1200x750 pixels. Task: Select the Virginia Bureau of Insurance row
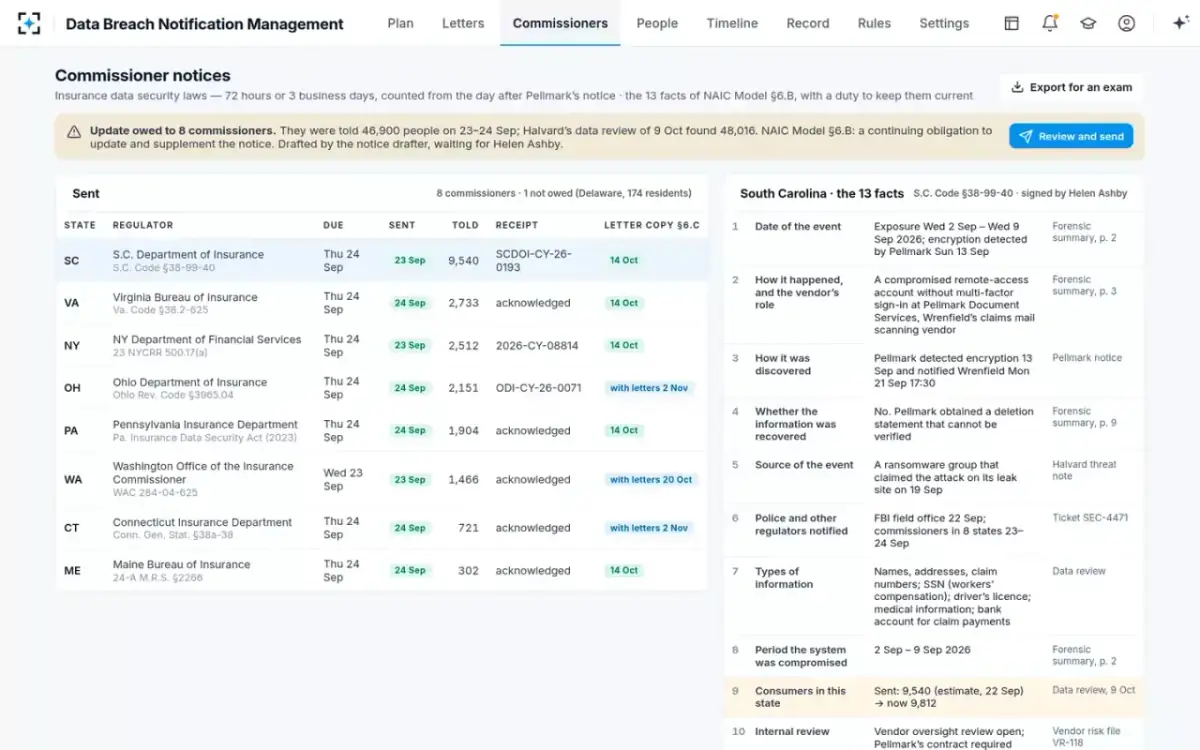pyautogui.click(x=381, y=303)
